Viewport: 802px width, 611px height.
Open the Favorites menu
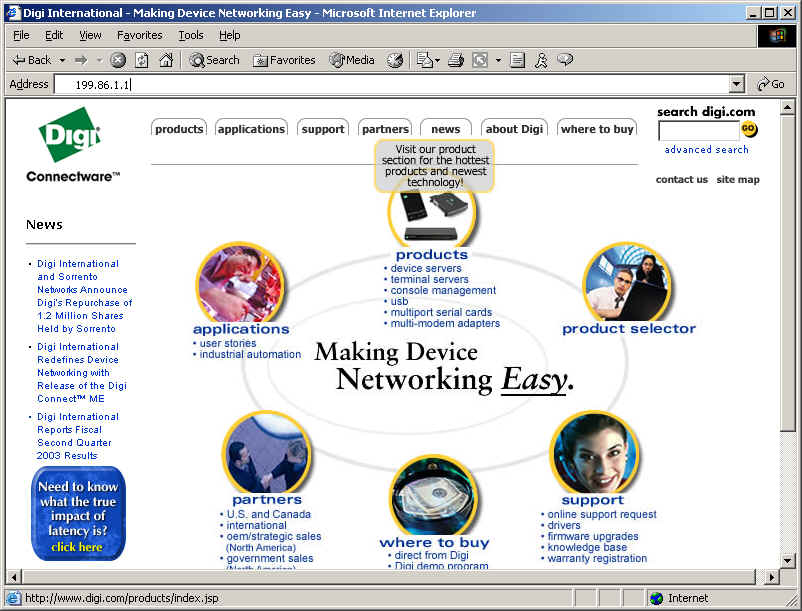139,35
